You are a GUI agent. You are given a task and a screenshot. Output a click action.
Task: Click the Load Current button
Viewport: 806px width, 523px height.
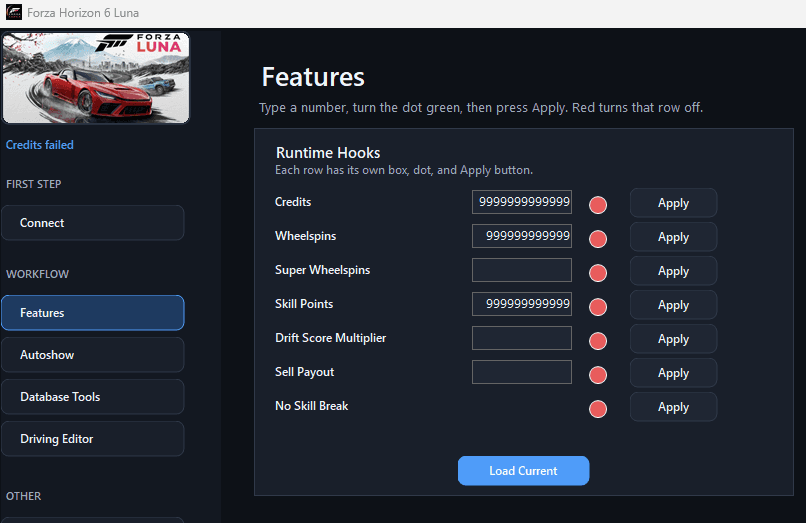523,471
